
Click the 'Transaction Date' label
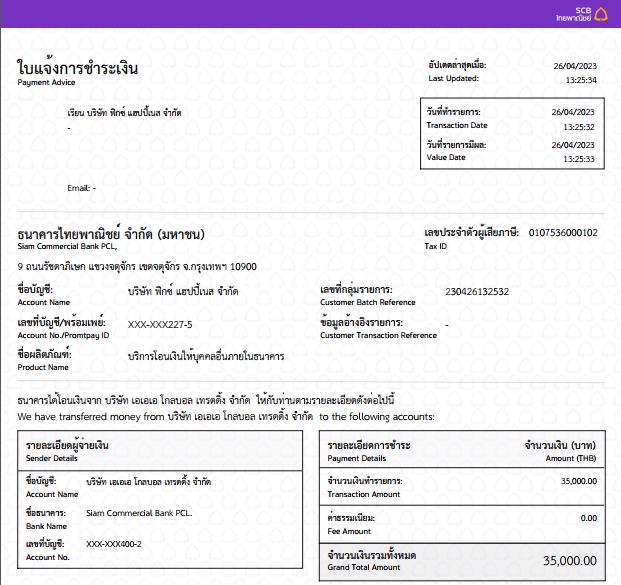click(457, 125)
